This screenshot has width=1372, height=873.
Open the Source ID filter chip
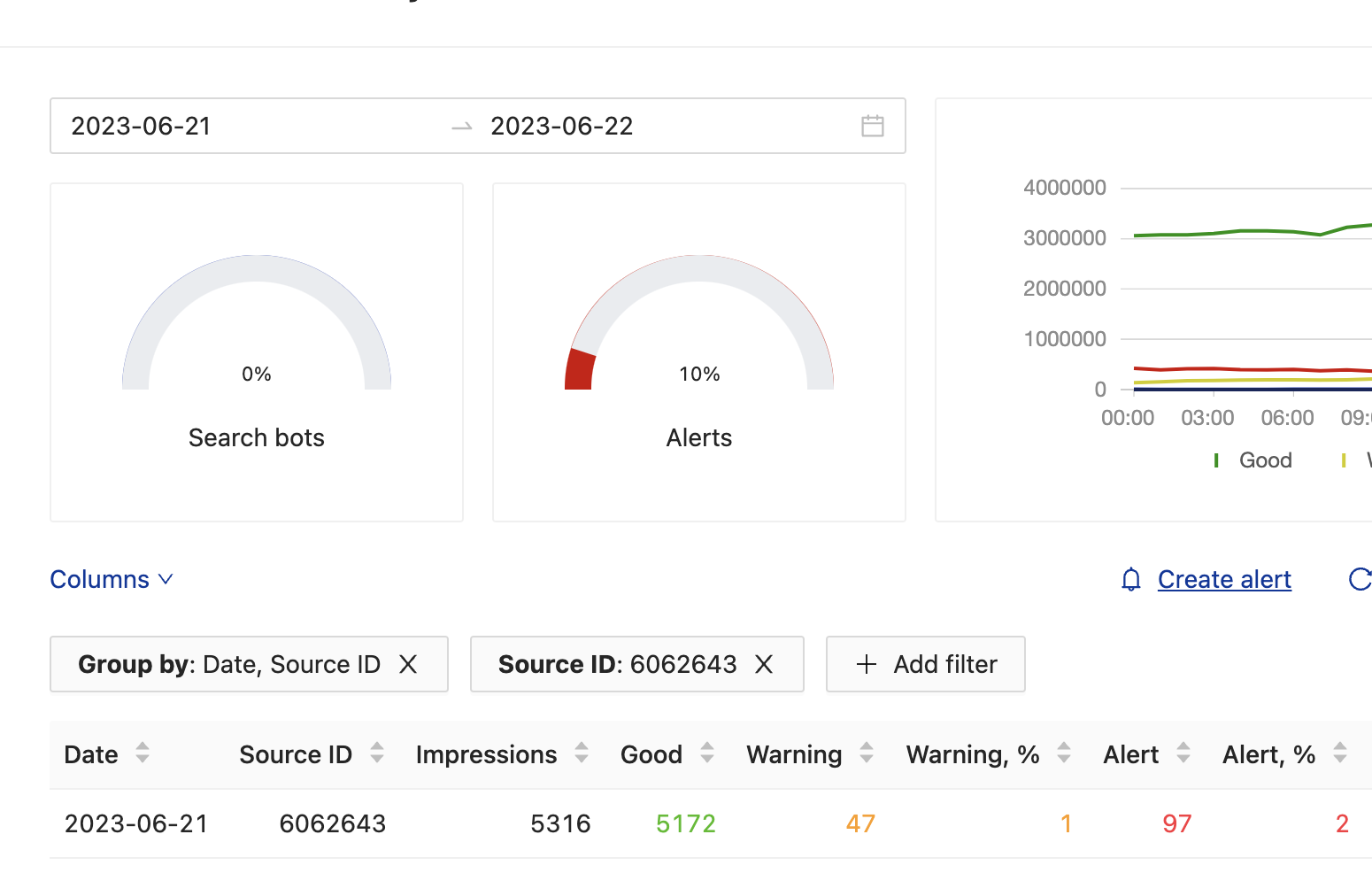click(x=617, y=664)
